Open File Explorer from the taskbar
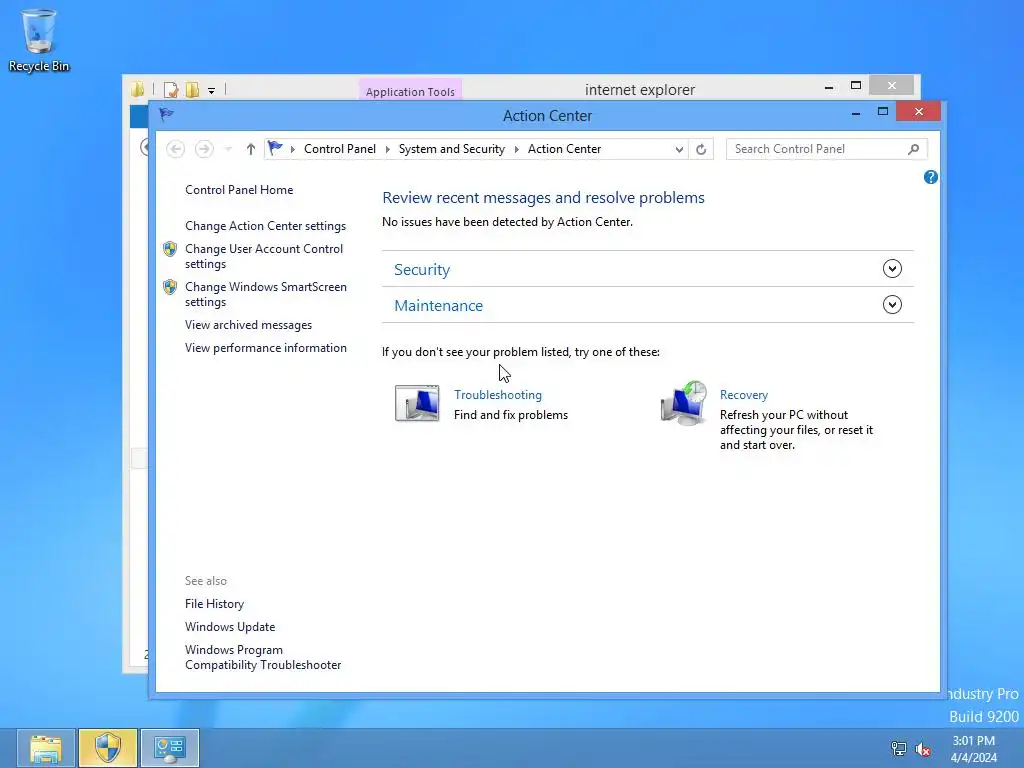This screenshot has height=768, width=1024. (x=46, y=748)
